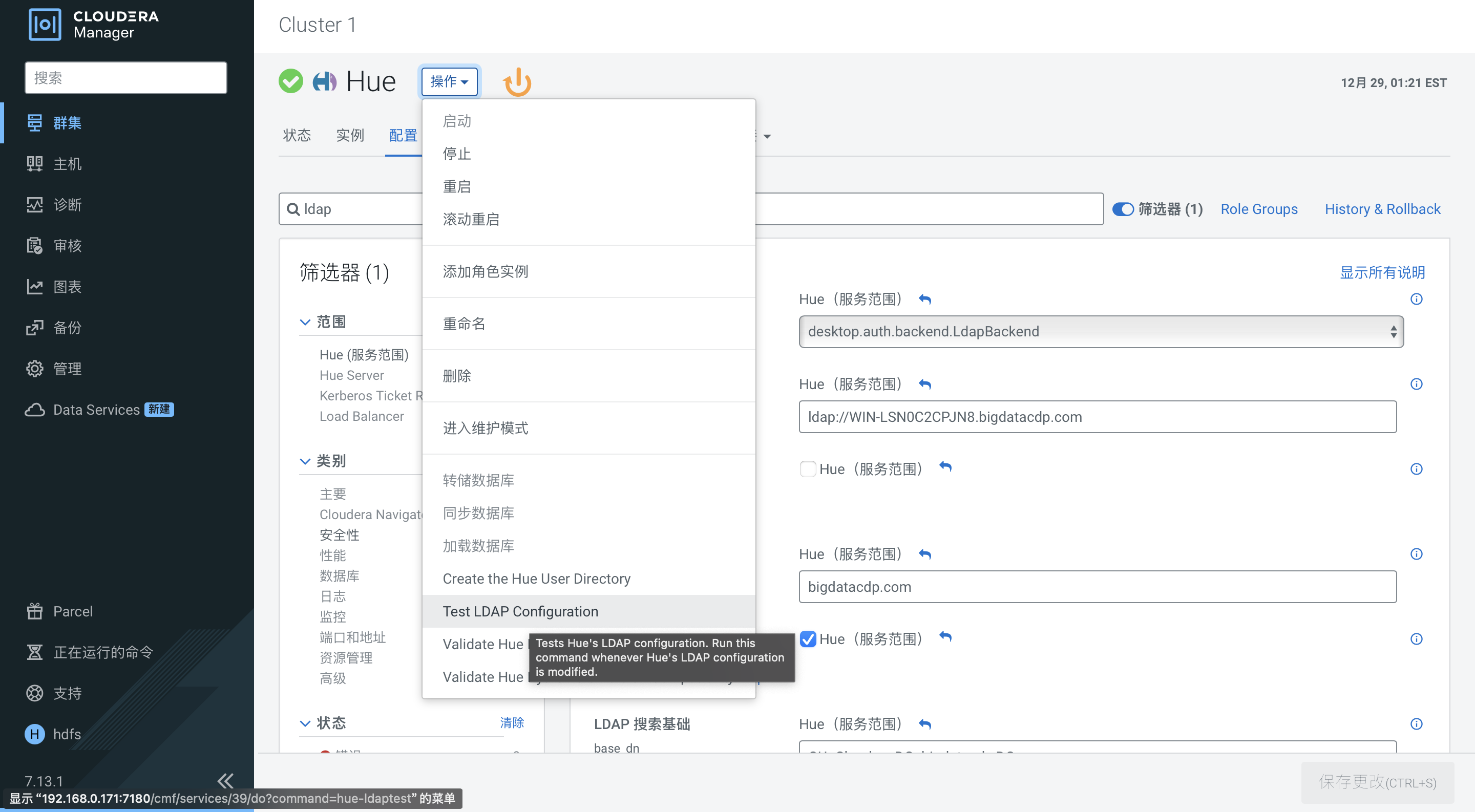Open the 诊断 diagnostics sidebar icon
Viewport: 1475px width, 812px height.
(x=34, y=204)
